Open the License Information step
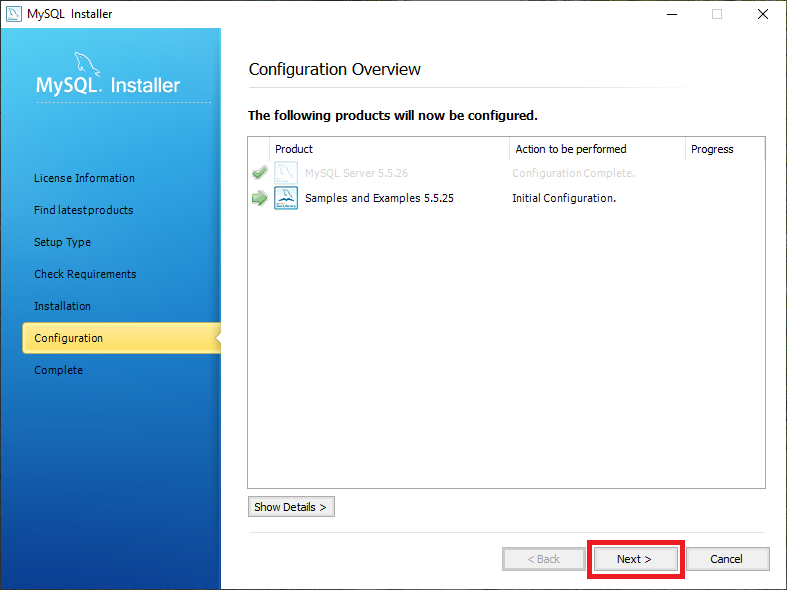 click(84, 178)
